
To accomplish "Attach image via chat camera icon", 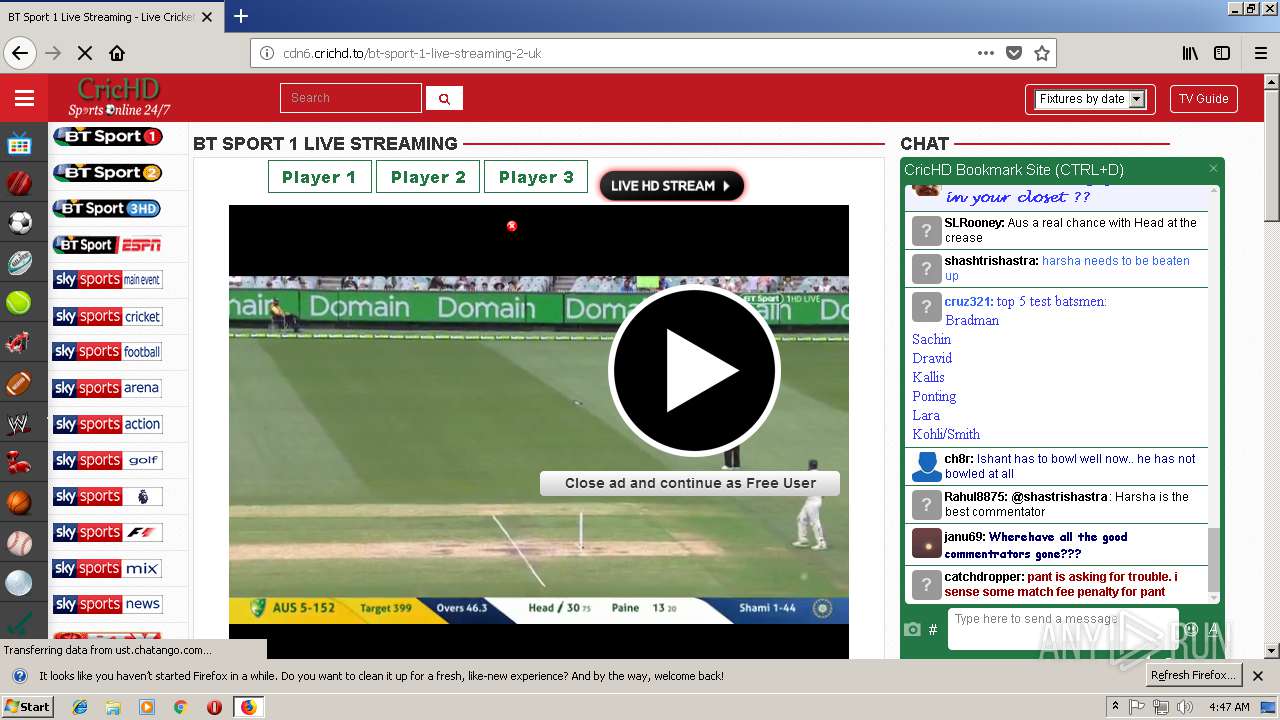I will [x=912, y=629].
